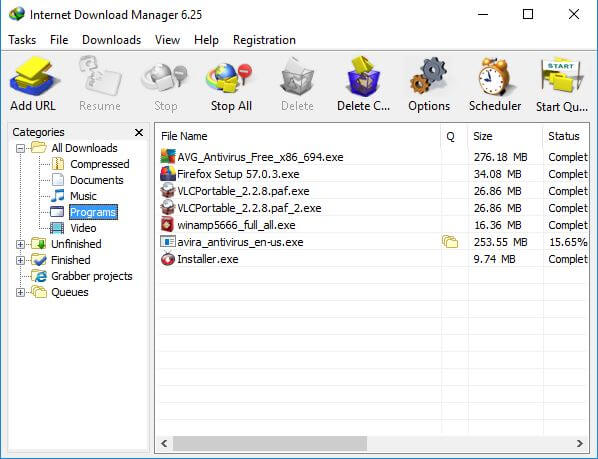Close the Categories panel

point(139,132)
